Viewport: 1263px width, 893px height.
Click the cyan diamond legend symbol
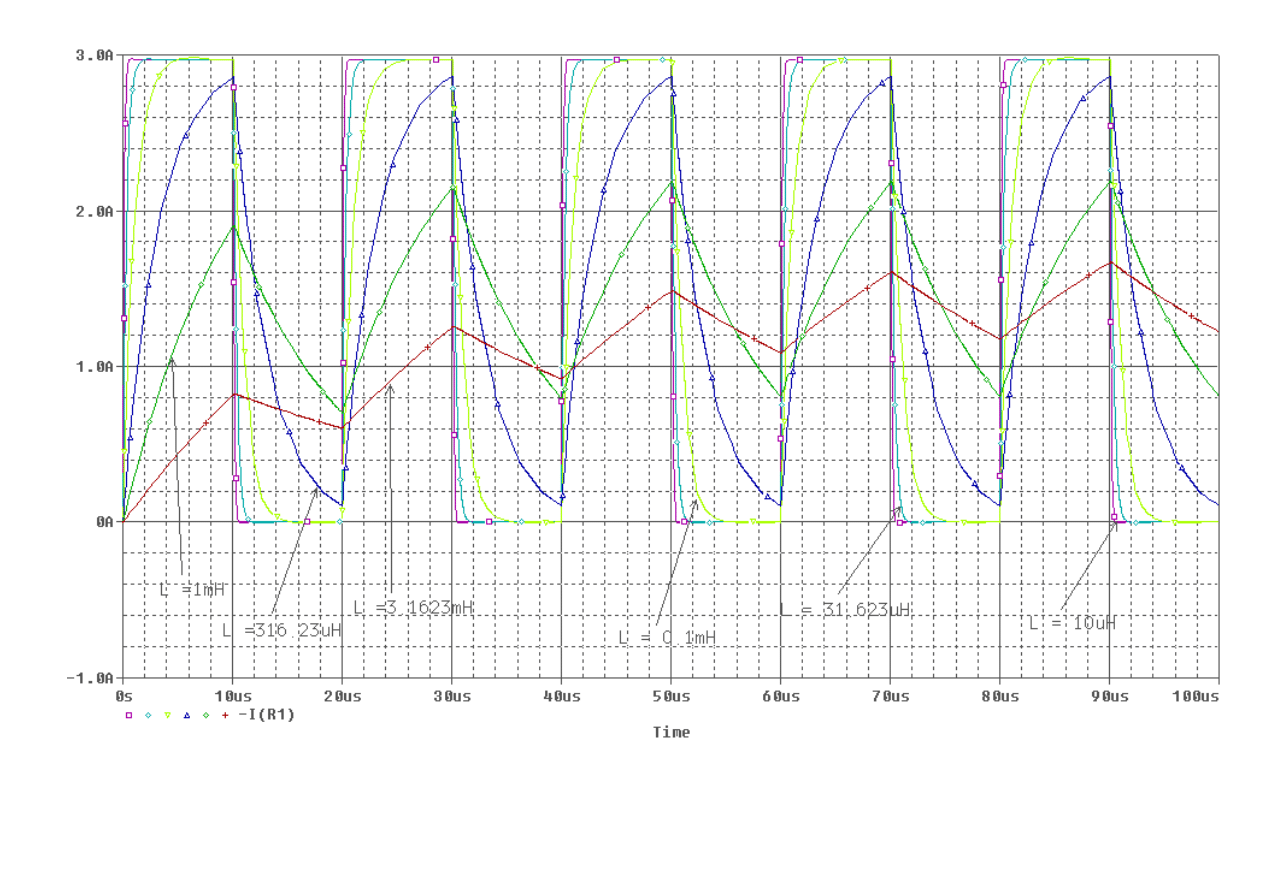tap(148, 715)
